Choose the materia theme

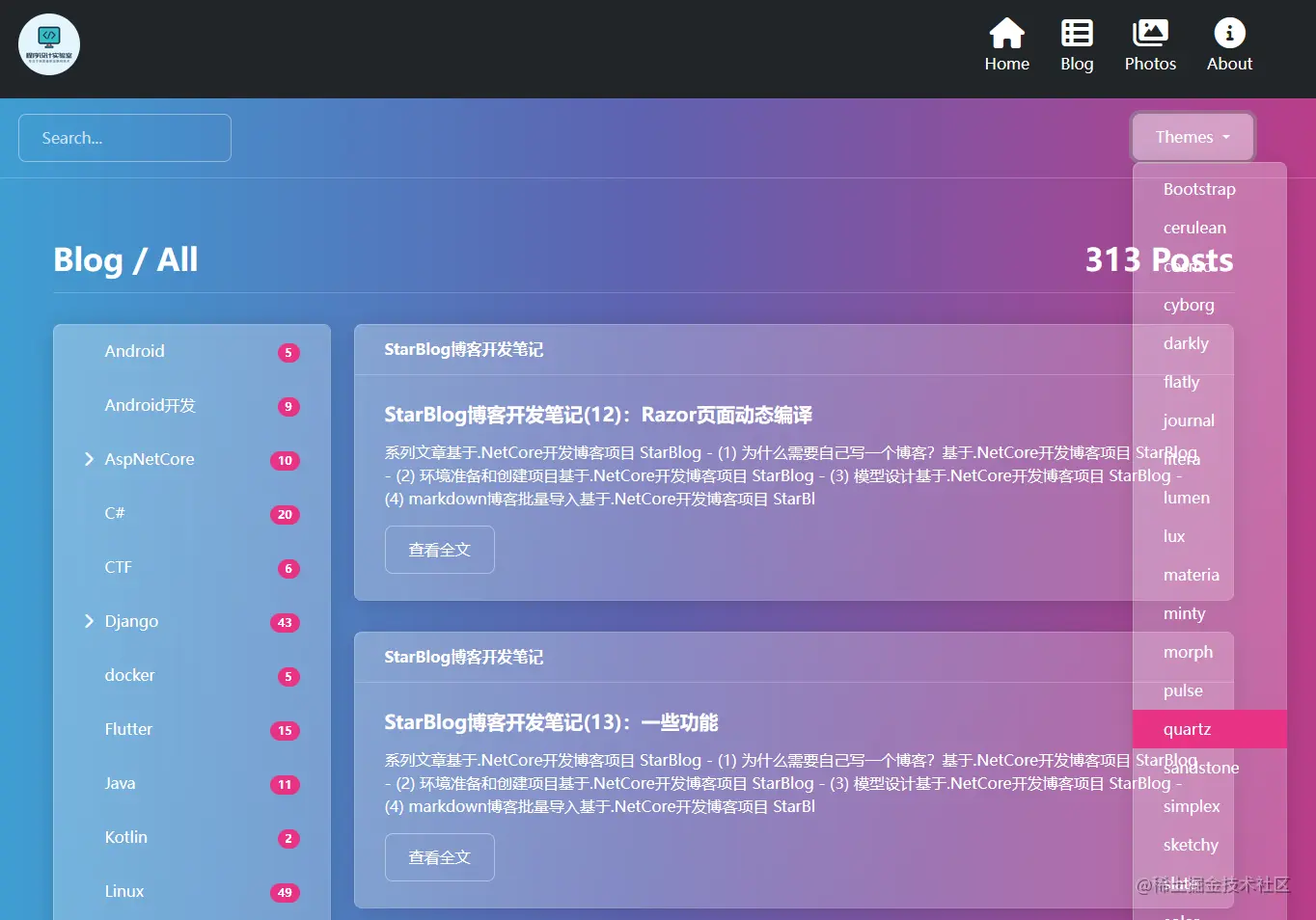[1210, 575]
